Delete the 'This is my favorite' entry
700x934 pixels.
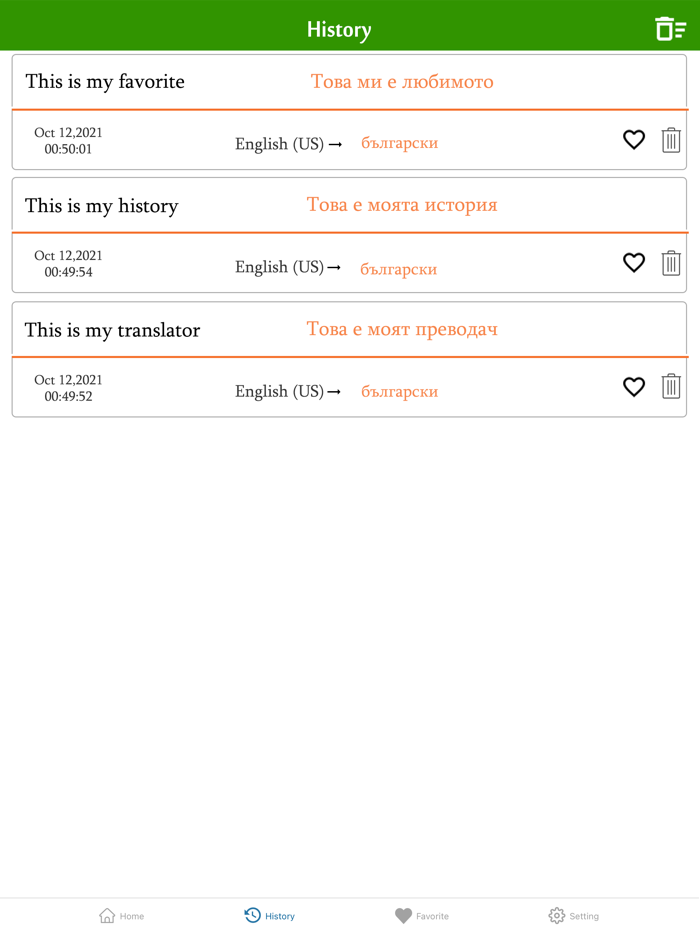(x=670, y=140)
